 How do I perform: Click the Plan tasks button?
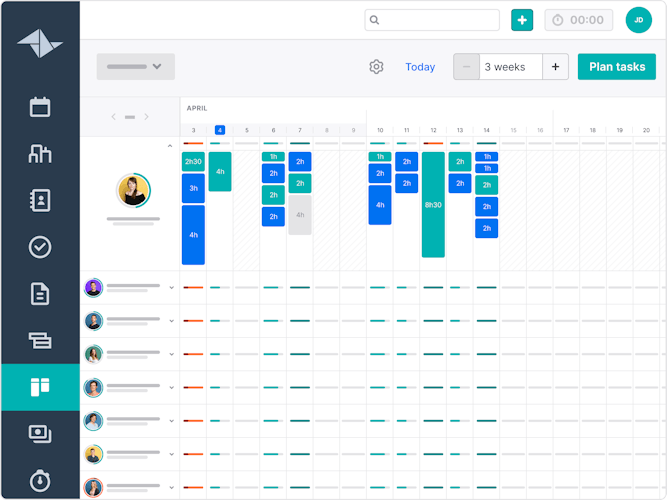tap(616, 67)
